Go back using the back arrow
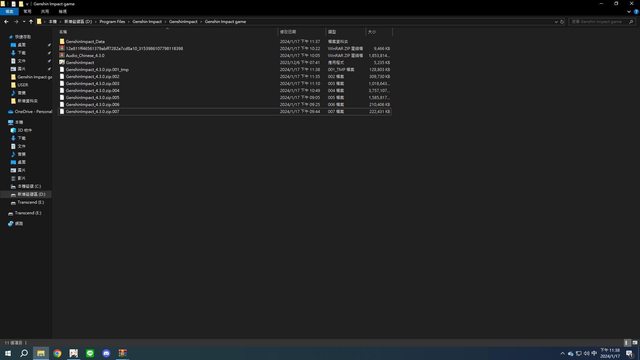Screen dimensions: 640x360 pyautogui.click(x=6, y=22)
